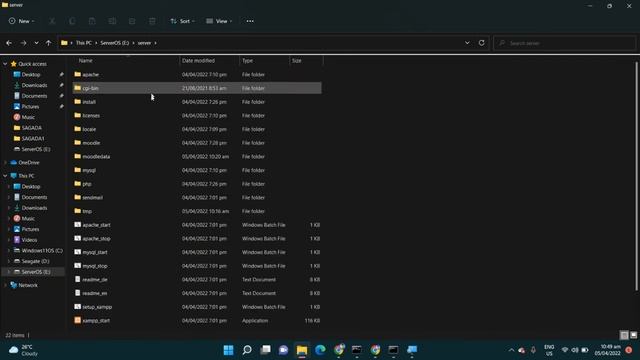Viewport: 640px width, 360px height.
Task: Select the moodledata folder
Action: (197, 157)
